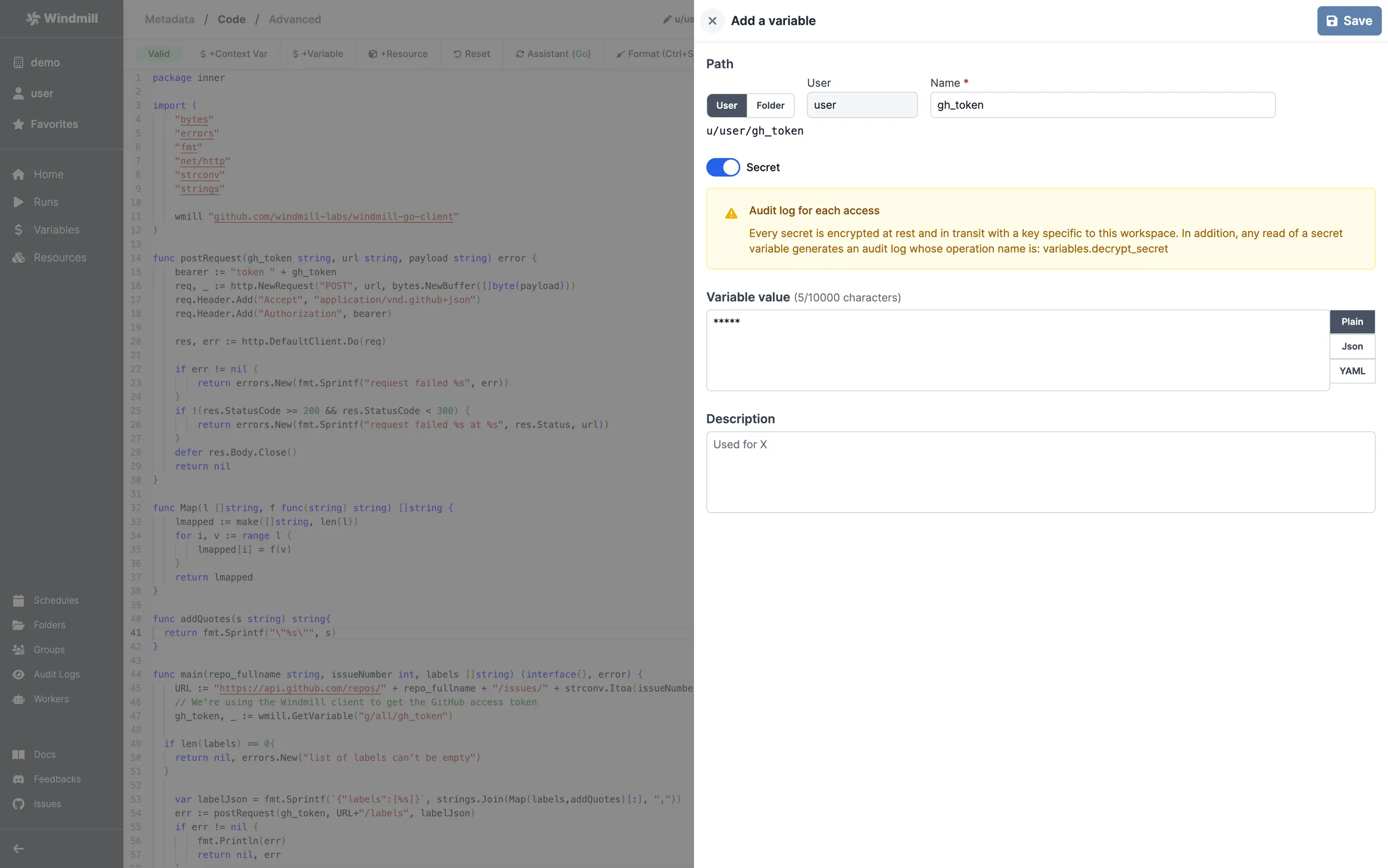
Task: Open the Schedules section
Action: 56,600
